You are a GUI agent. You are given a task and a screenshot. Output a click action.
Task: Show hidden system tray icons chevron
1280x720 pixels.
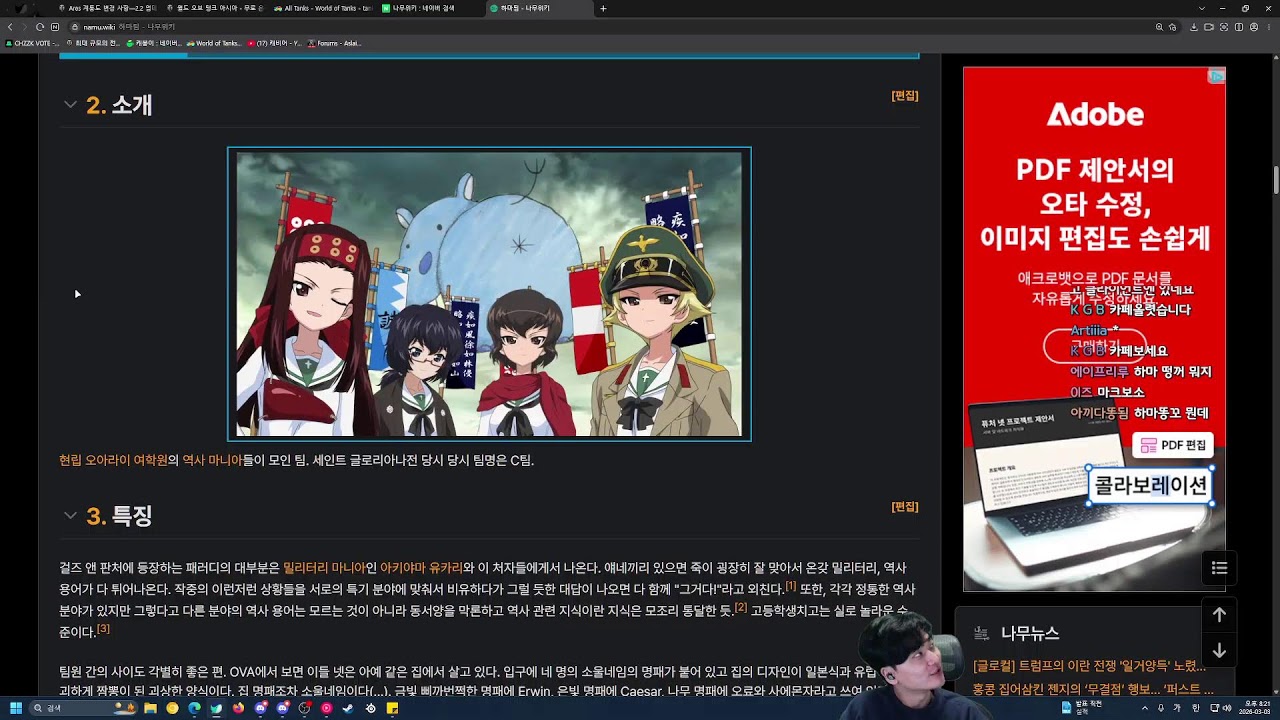tap(1145, 708)
